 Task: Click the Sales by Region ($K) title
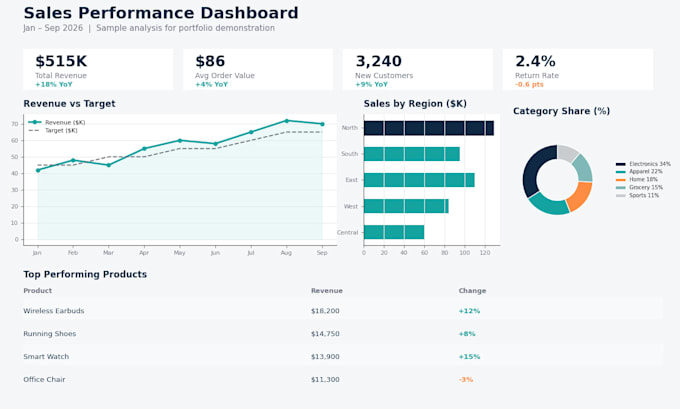coord(415,104)
